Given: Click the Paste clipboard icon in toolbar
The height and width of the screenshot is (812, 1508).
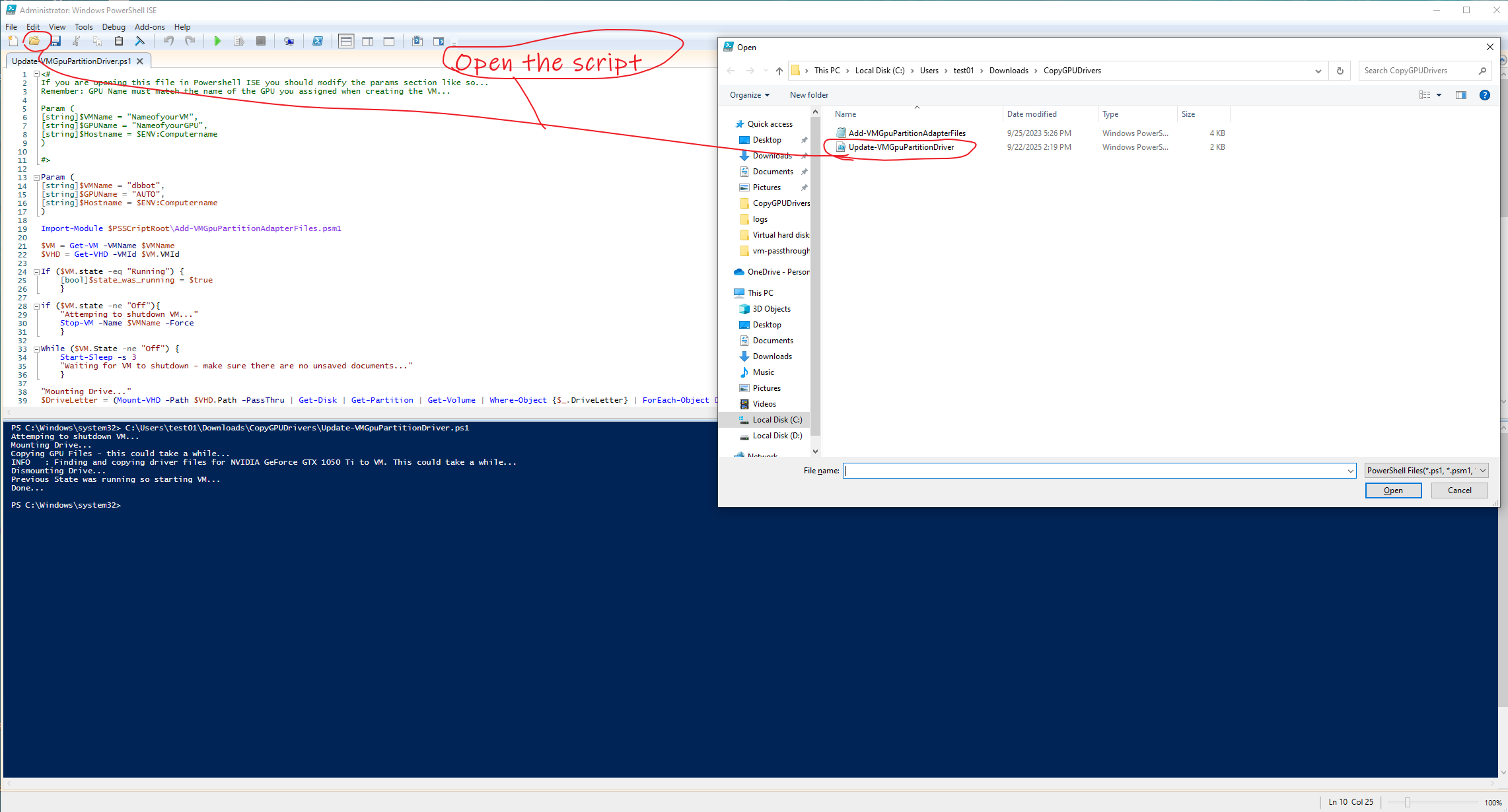Looking at the screenshot, I should 119,41.
